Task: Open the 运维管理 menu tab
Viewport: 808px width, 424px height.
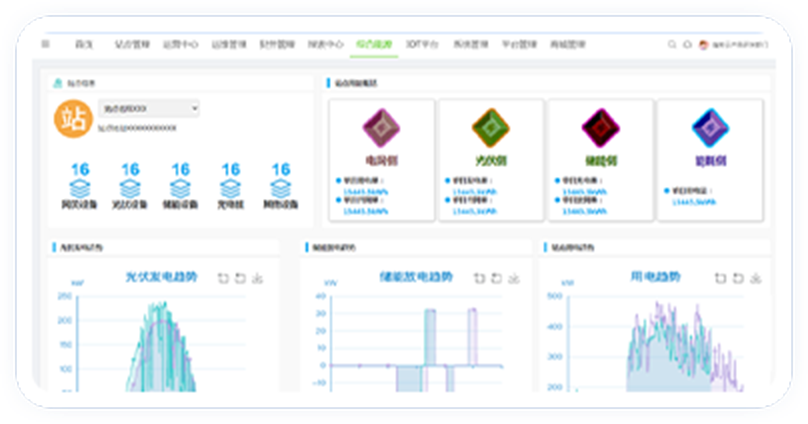Action: (229, 44)
